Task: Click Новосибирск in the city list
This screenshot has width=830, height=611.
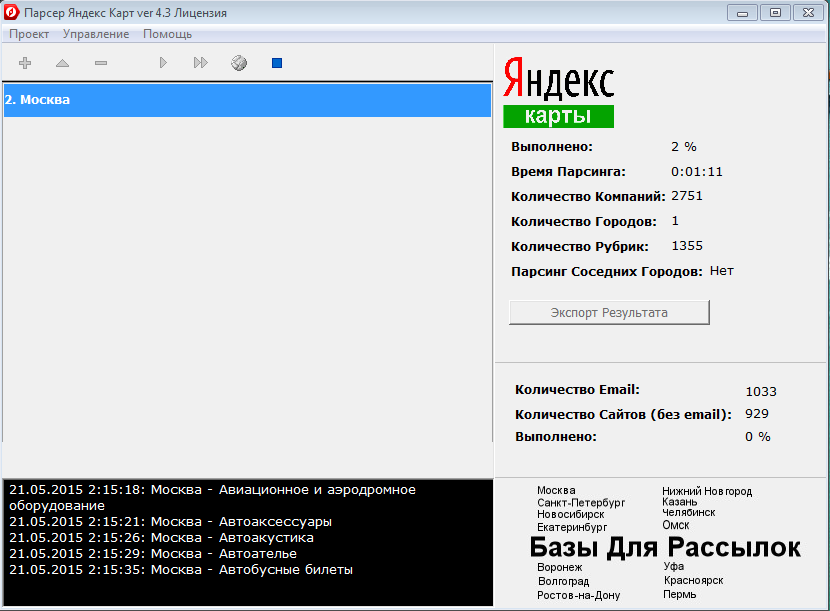Action: click(x=571, y=514)
